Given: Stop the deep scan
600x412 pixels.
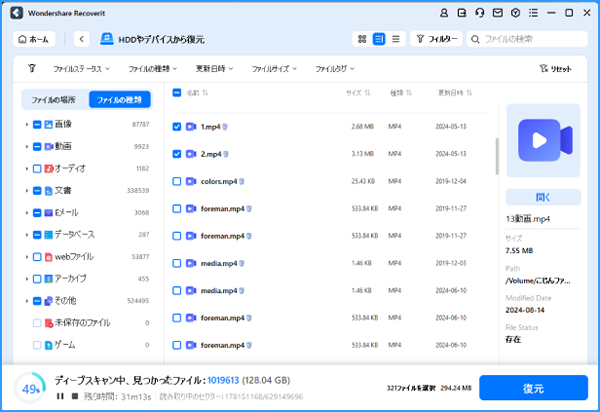Looking at the screenshot, I should pos(73,396).
